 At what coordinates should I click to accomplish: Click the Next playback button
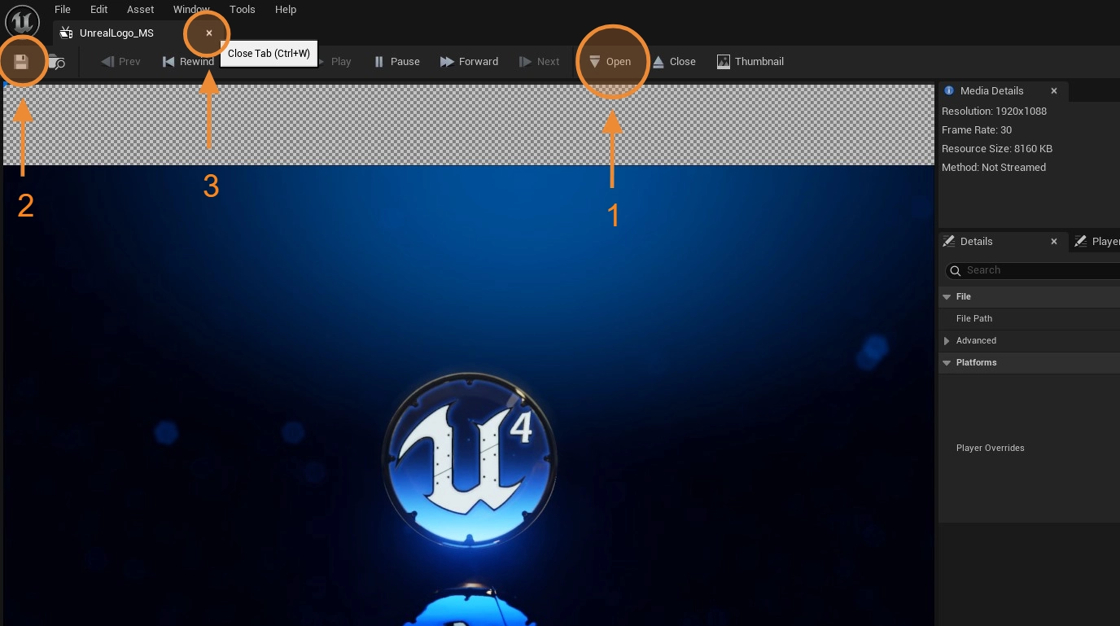coord(539,61)
